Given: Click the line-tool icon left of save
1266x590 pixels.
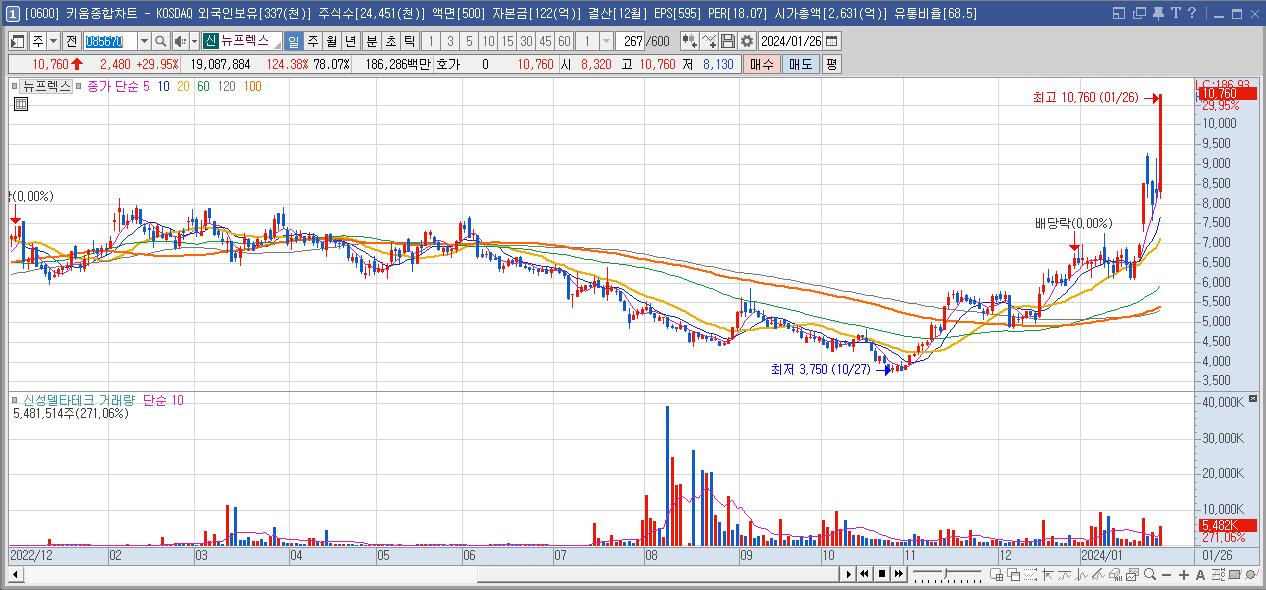Looking at the screenshot, I should [x=709, y=41].
